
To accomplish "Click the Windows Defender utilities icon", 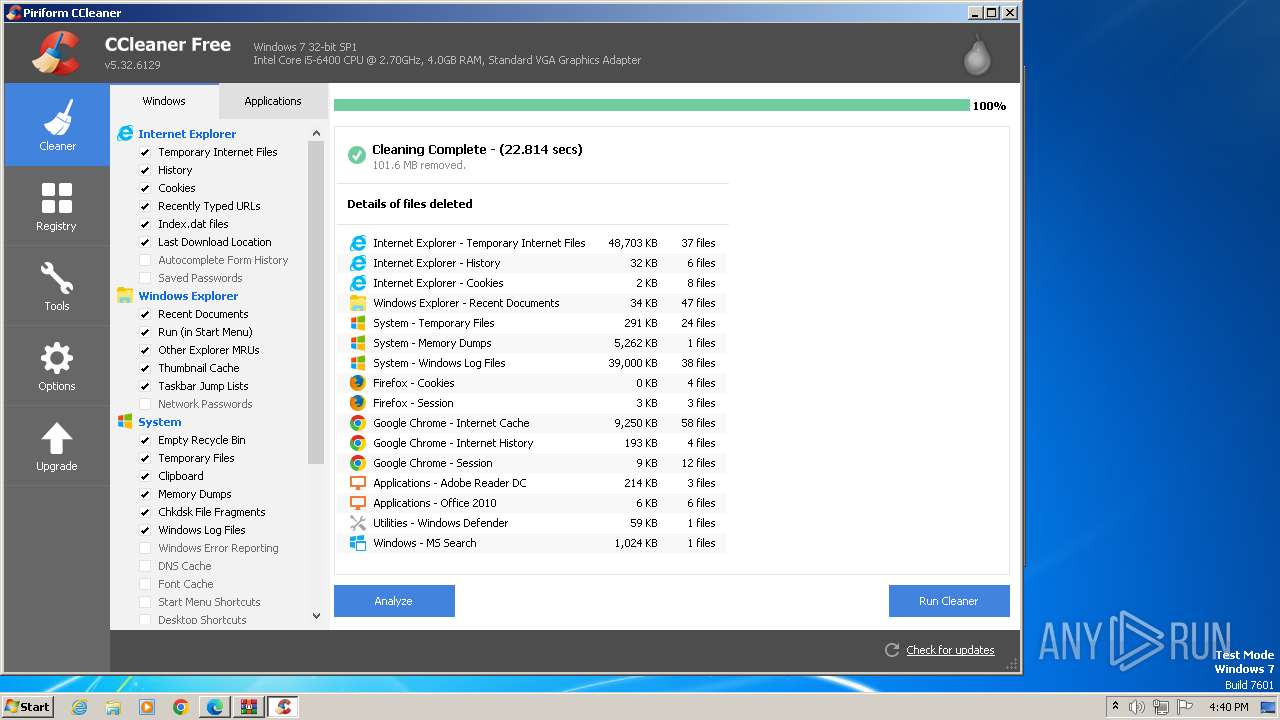I will (358, 523).
